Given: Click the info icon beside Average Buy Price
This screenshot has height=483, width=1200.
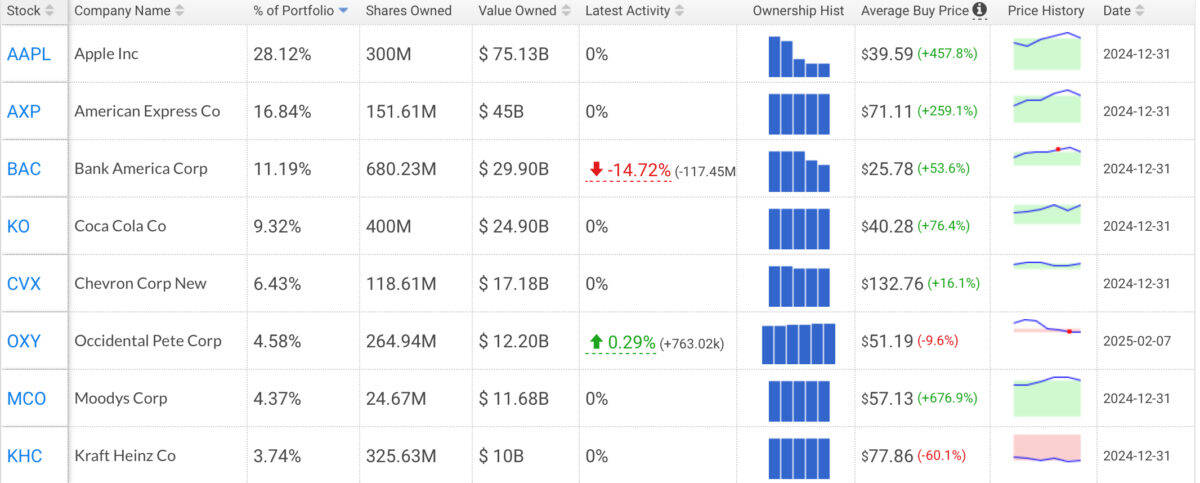Looking at the screenshot, I should [x=979, y=11].
